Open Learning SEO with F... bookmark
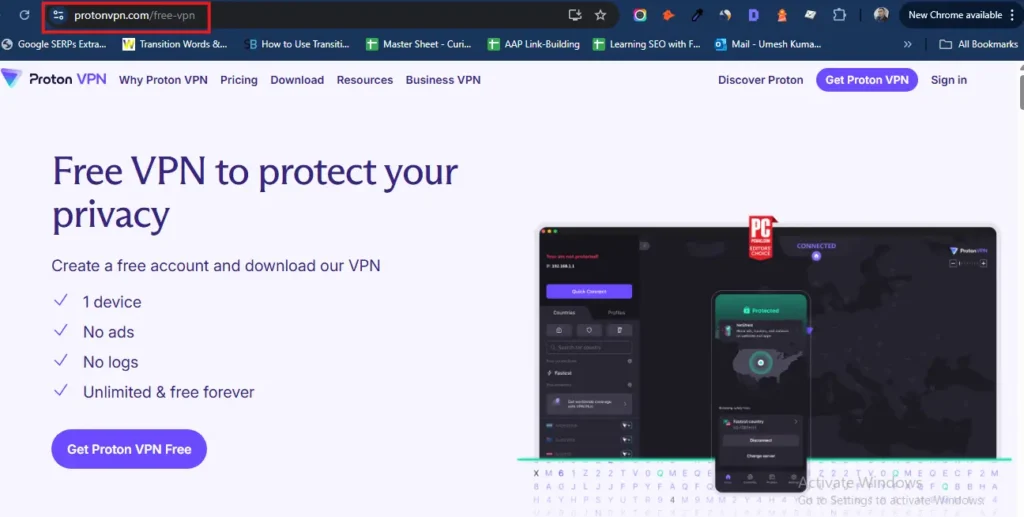This screenshot has width=1024, height=517. [x=647, y=44]
